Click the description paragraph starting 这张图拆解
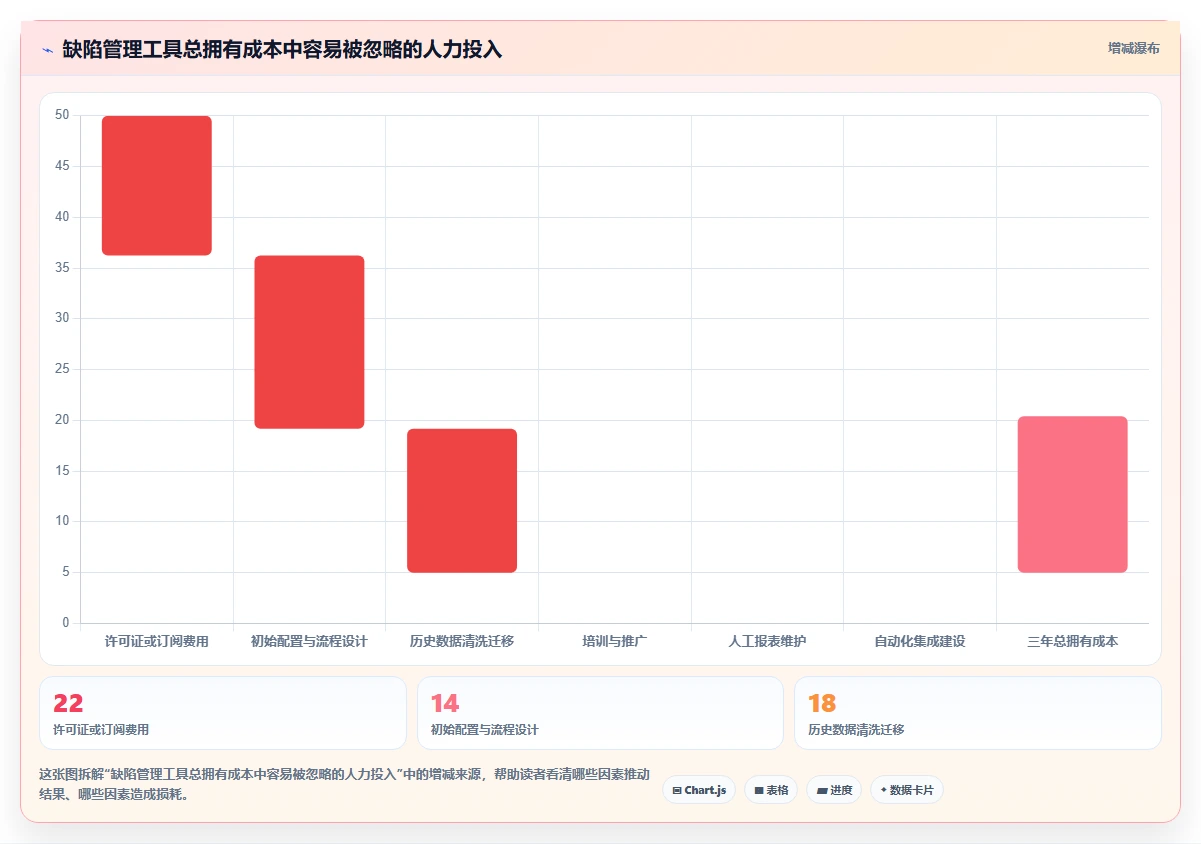The image size is (1201, 844). (x=344, y=785)
